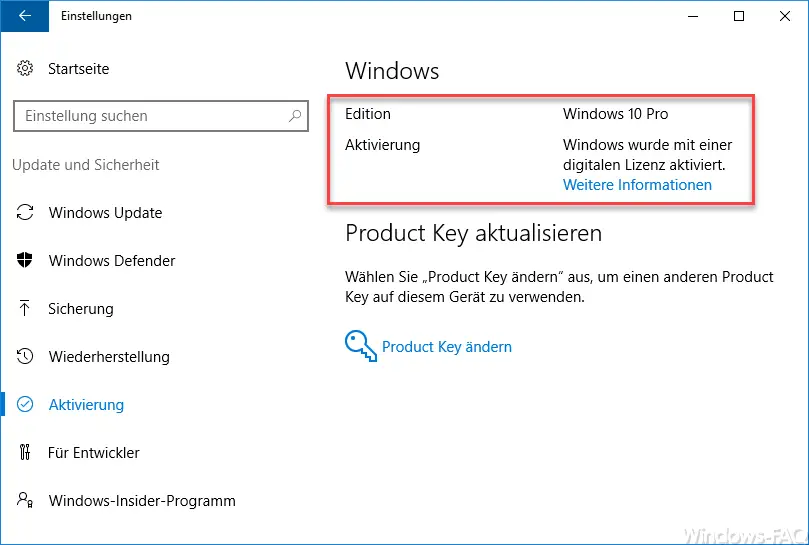Open Windows Update settings page

coord(105,213)
